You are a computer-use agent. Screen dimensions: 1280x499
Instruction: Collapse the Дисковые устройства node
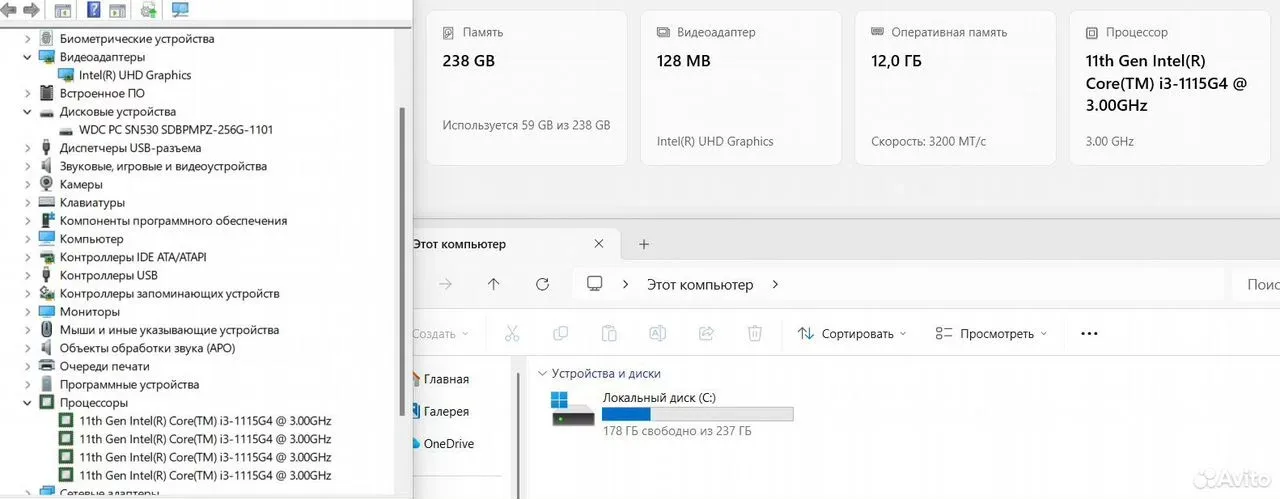tap(28, 112)
